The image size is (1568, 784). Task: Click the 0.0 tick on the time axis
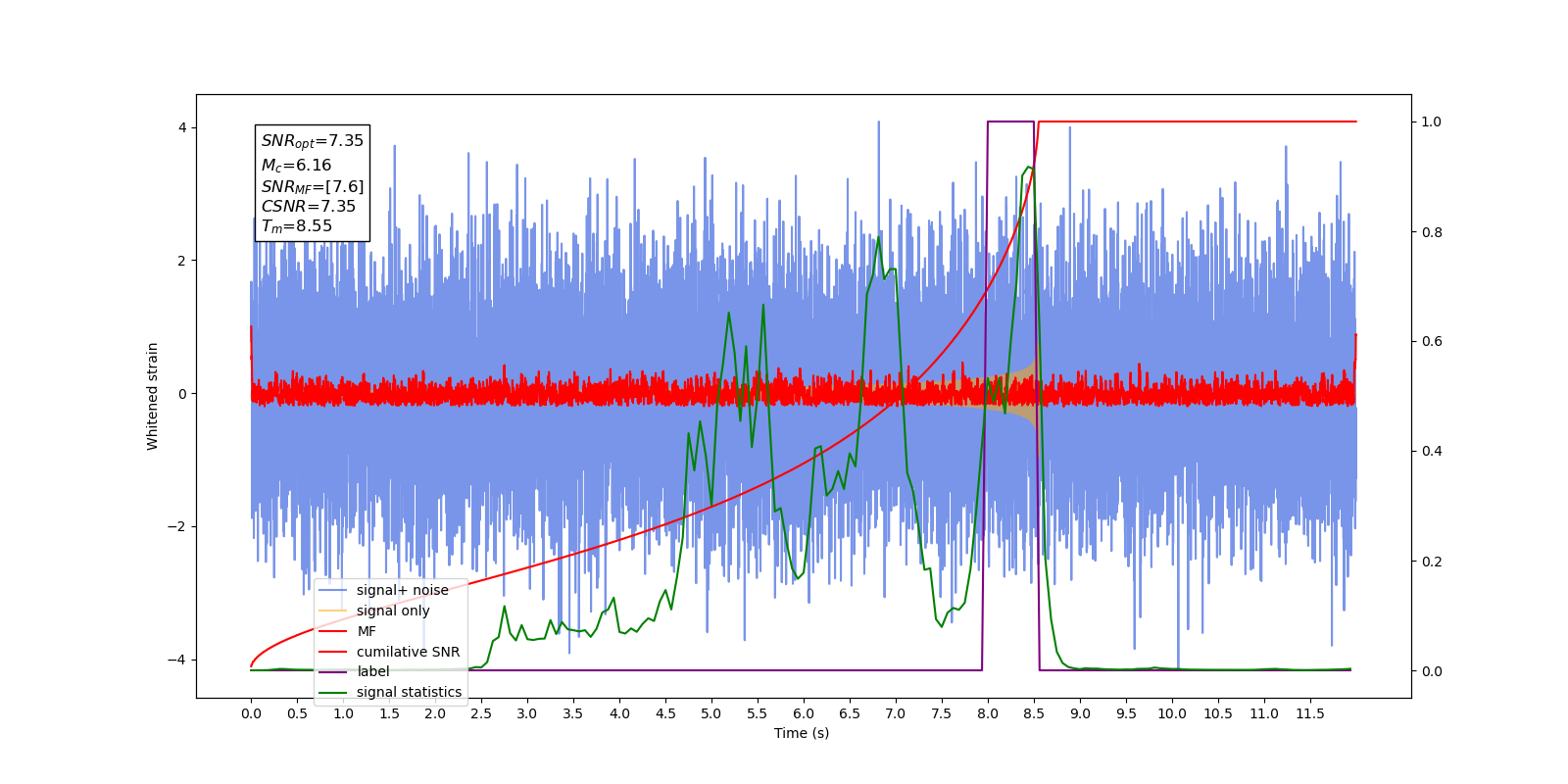[251, 713]
